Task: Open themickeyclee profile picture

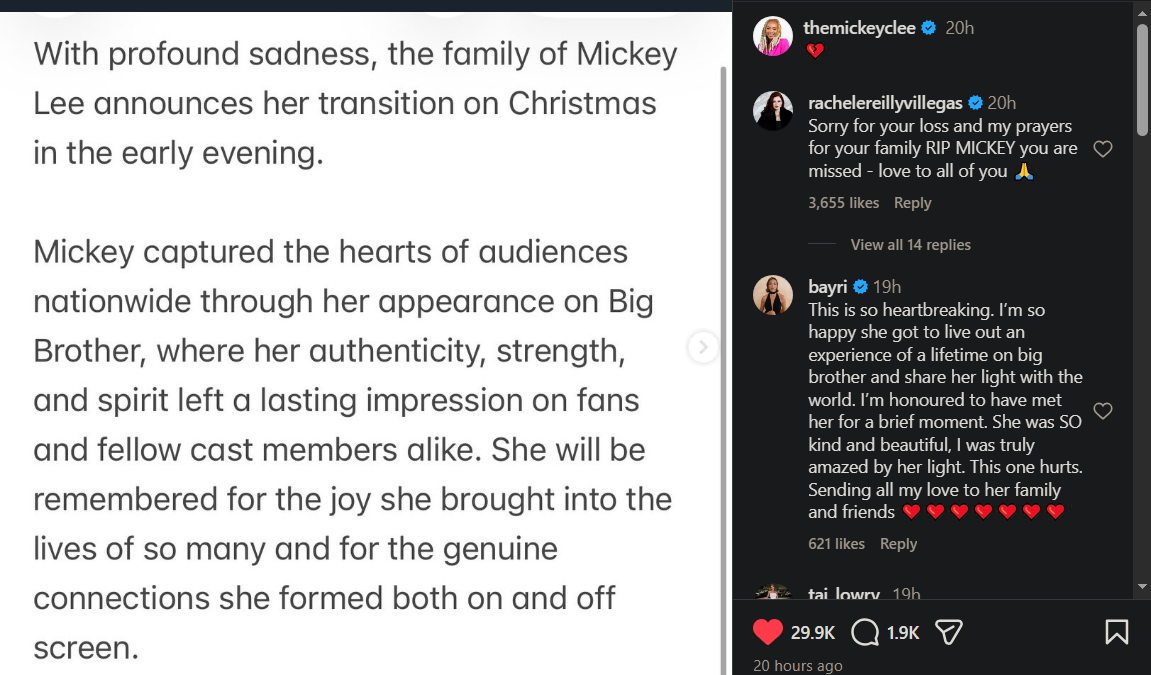Action: (773, 36)
